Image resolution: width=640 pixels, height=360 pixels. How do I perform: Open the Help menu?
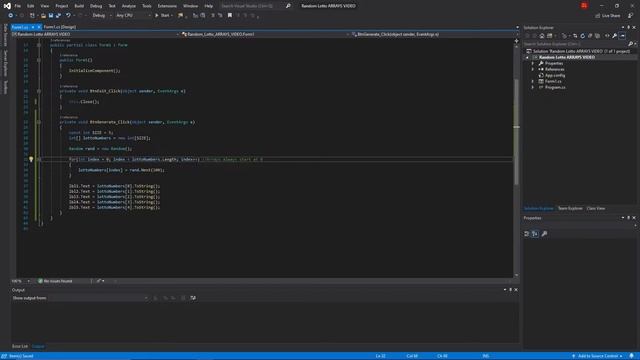click(209, 6)
